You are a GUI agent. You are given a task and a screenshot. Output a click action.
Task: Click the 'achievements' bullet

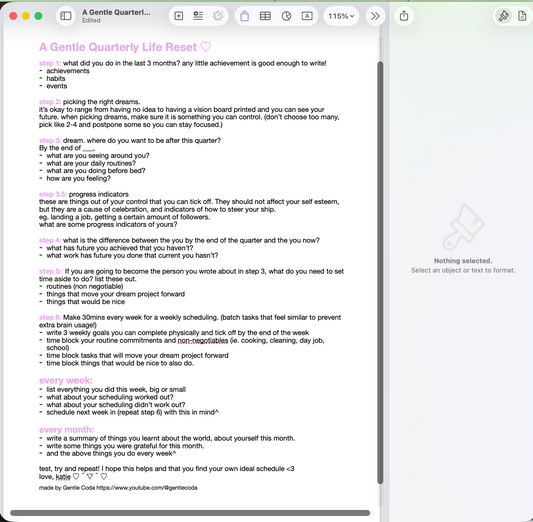point(68,71)
